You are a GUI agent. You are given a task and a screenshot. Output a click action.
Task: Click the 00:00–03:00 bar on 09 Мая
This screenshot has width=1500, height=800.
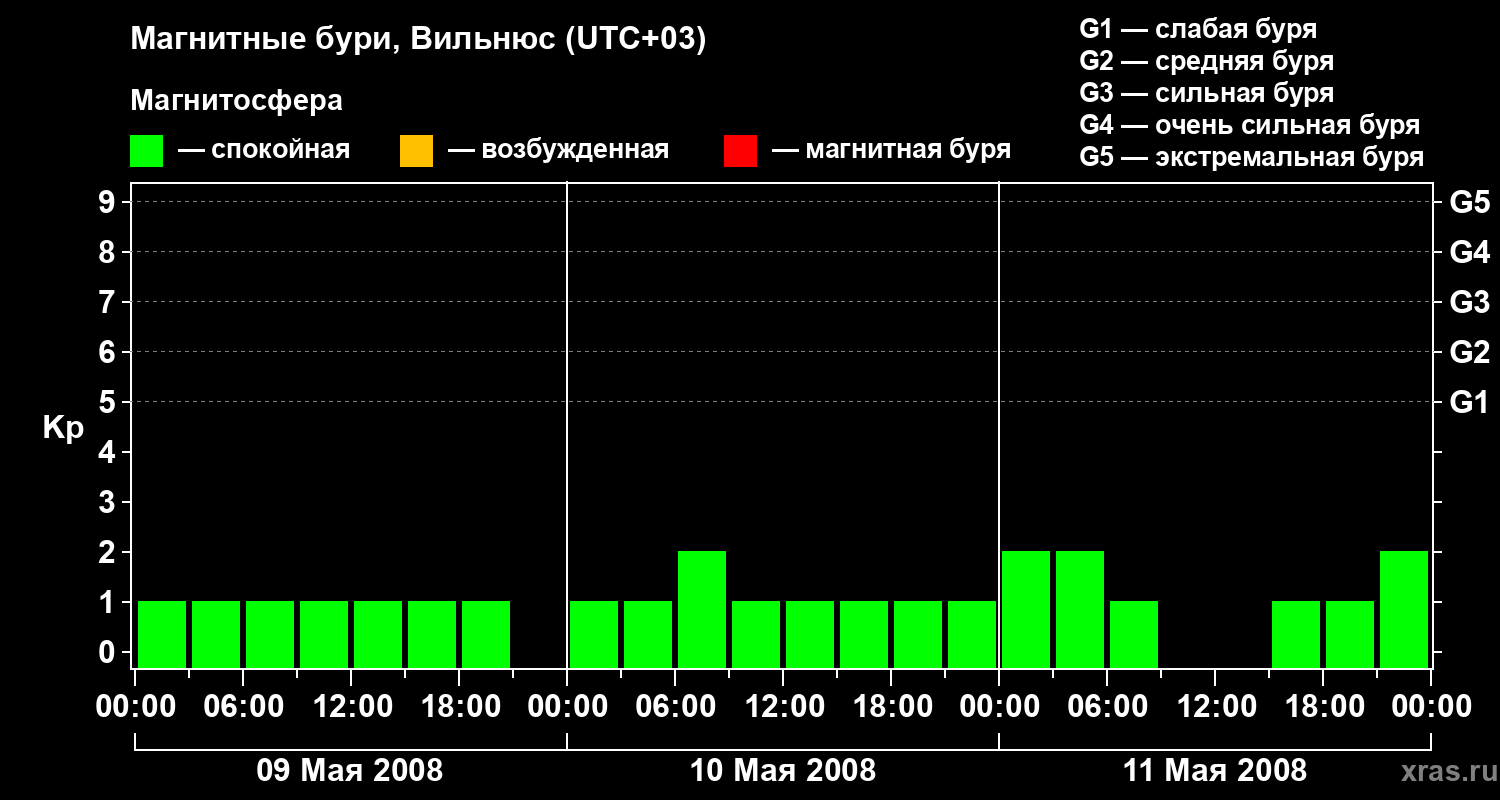coord(162,634)
